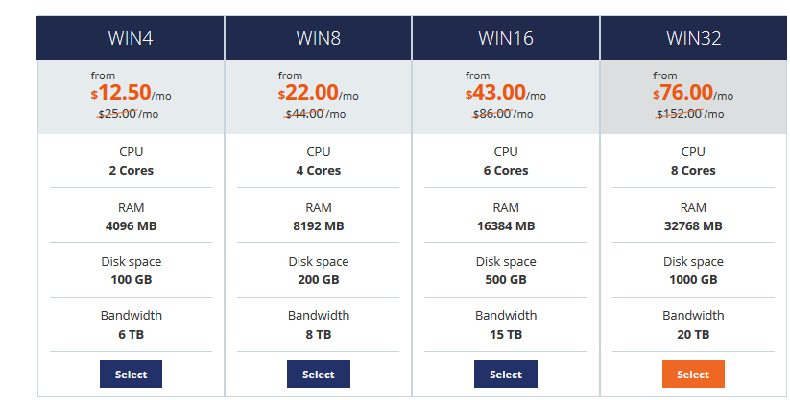The image size is (790, 400).
Task: Click the $12.50/mo price
Action: pos(131,93)
